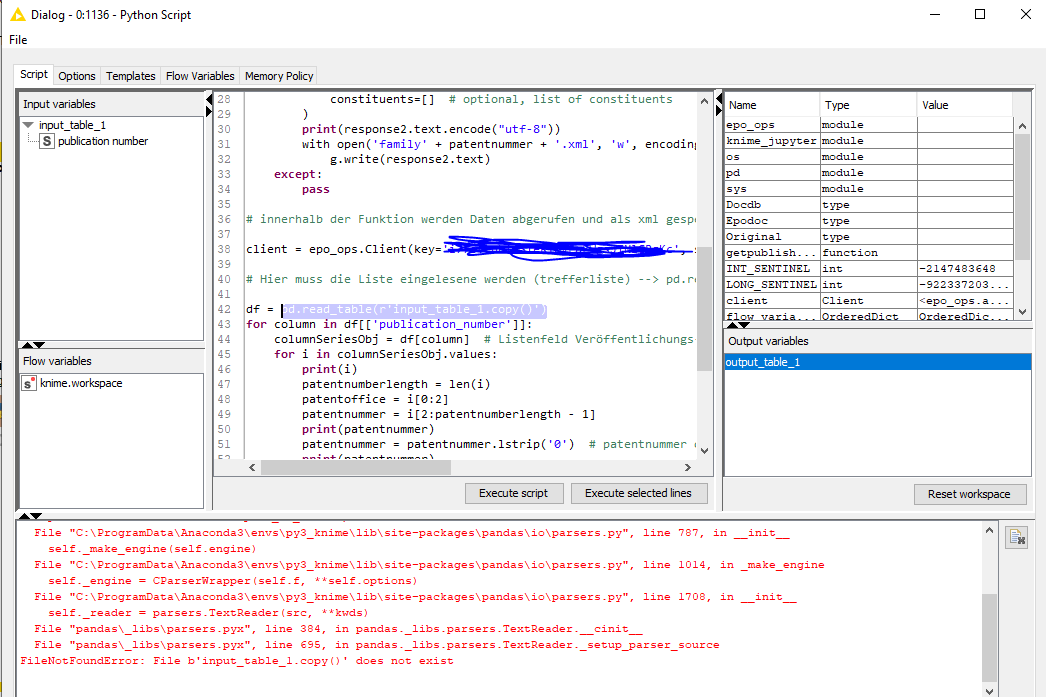1046x697 pixels.
Task: Place the cursor on the 'print(i)' code line
Action: (330, 370)
